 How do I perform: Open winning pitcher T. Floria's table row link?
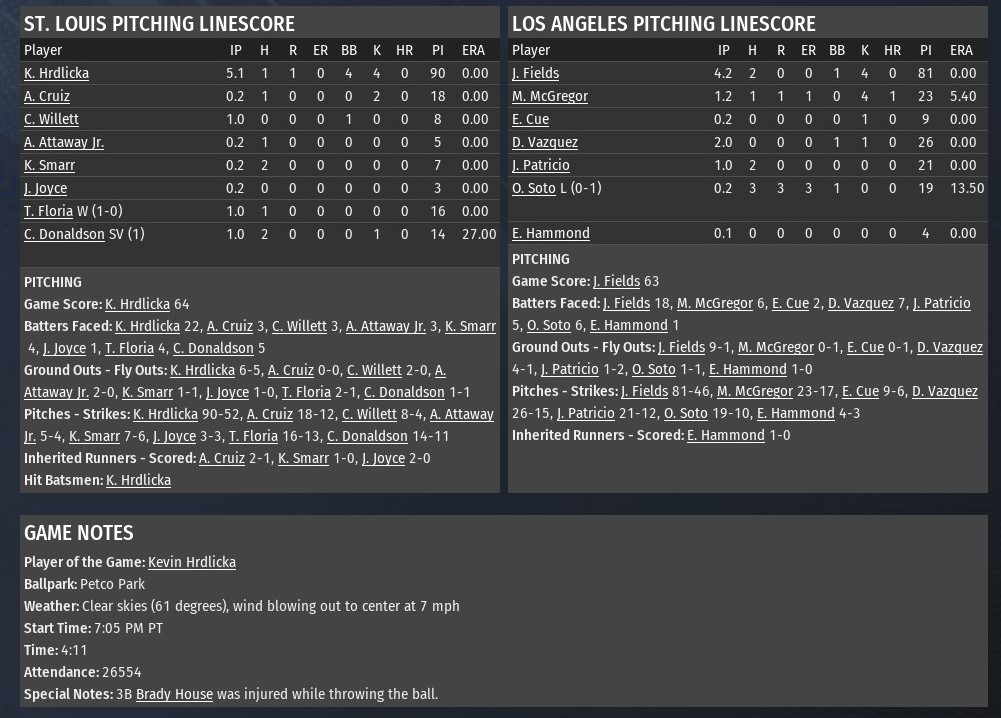(x=48, y=211)
